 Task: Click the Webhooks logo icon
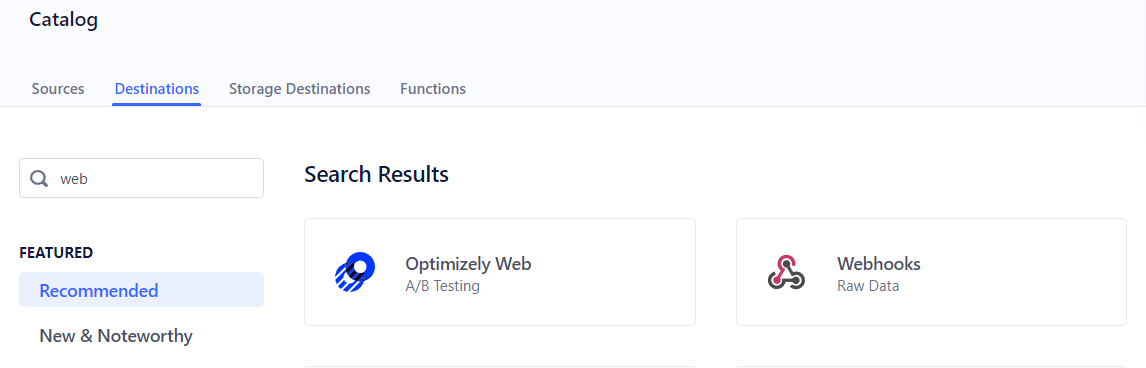[786, 272]
